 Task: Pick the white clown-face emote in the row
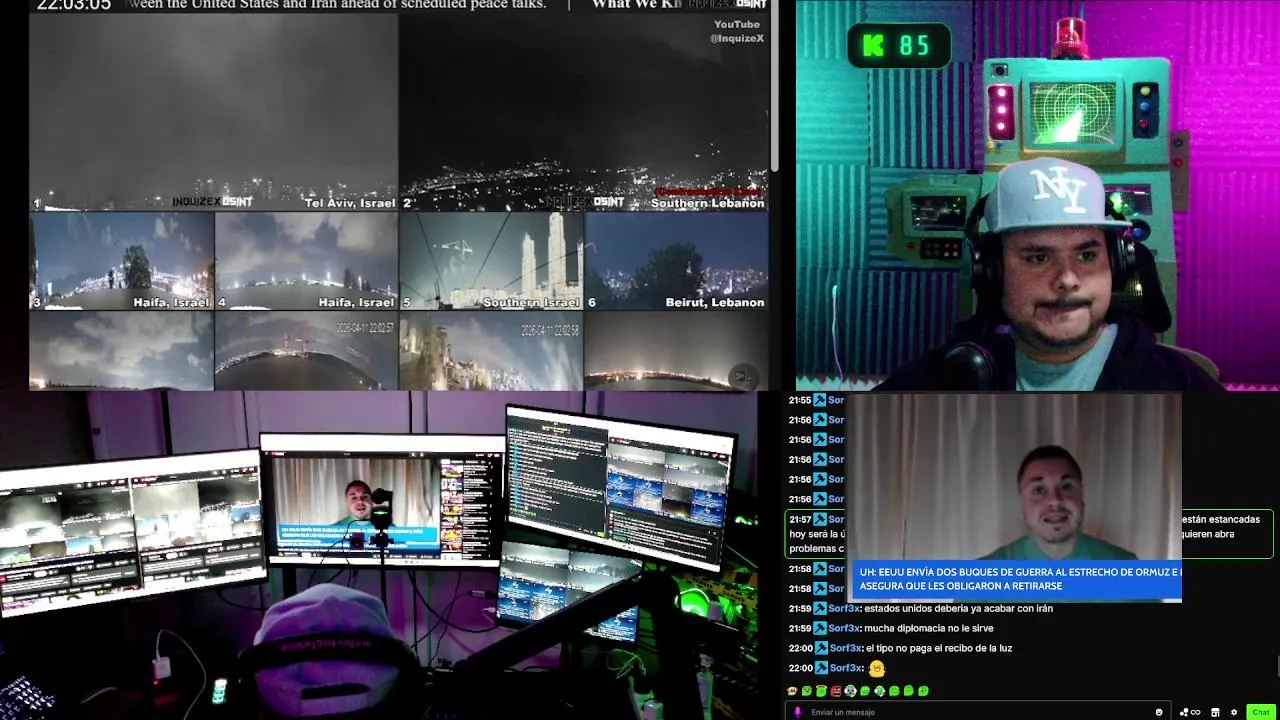click(850, 691)
